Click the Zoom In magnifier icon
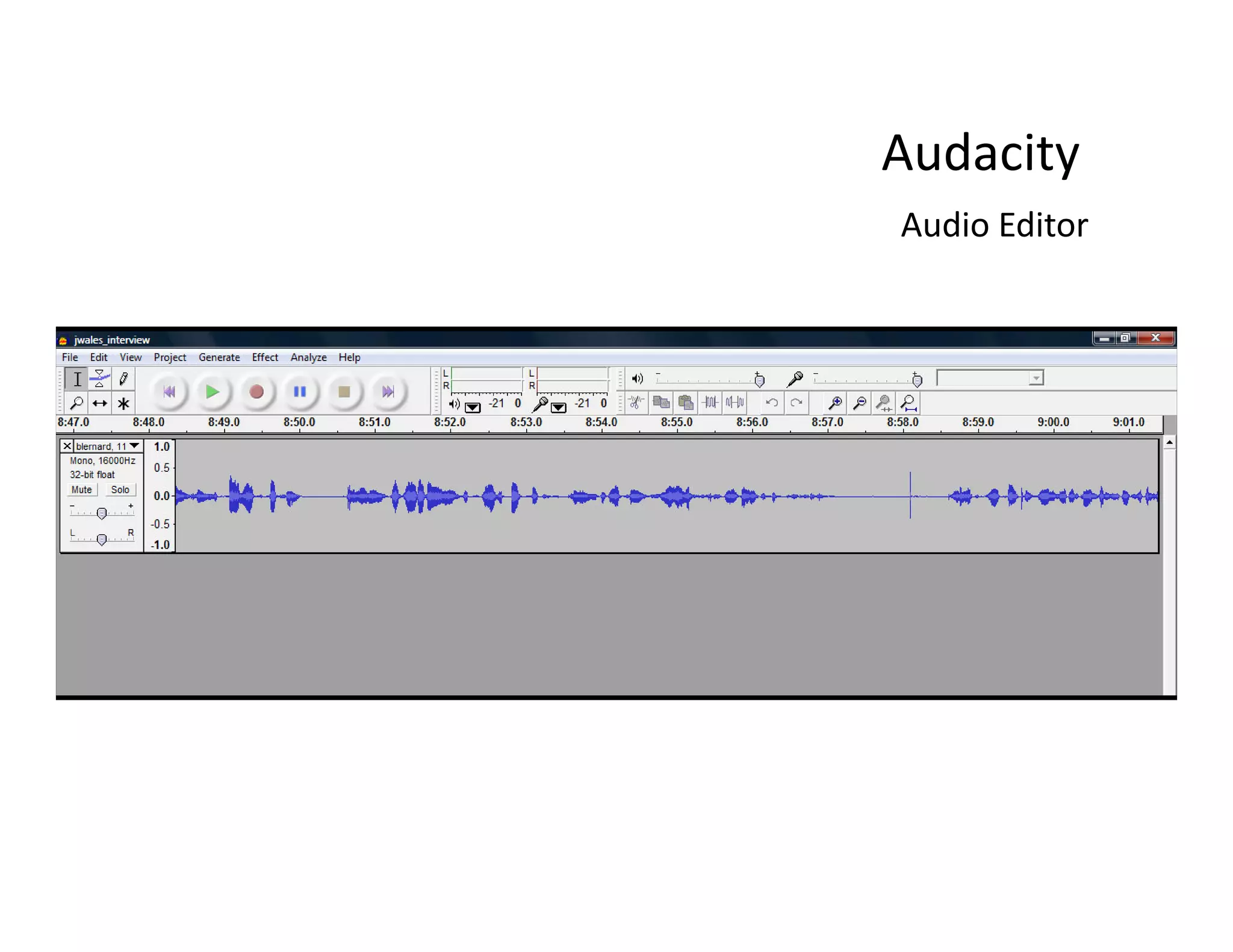Image resolution: width=1233 pixels, height=952 pixels. pyautogui.click(x=835, y=403)
